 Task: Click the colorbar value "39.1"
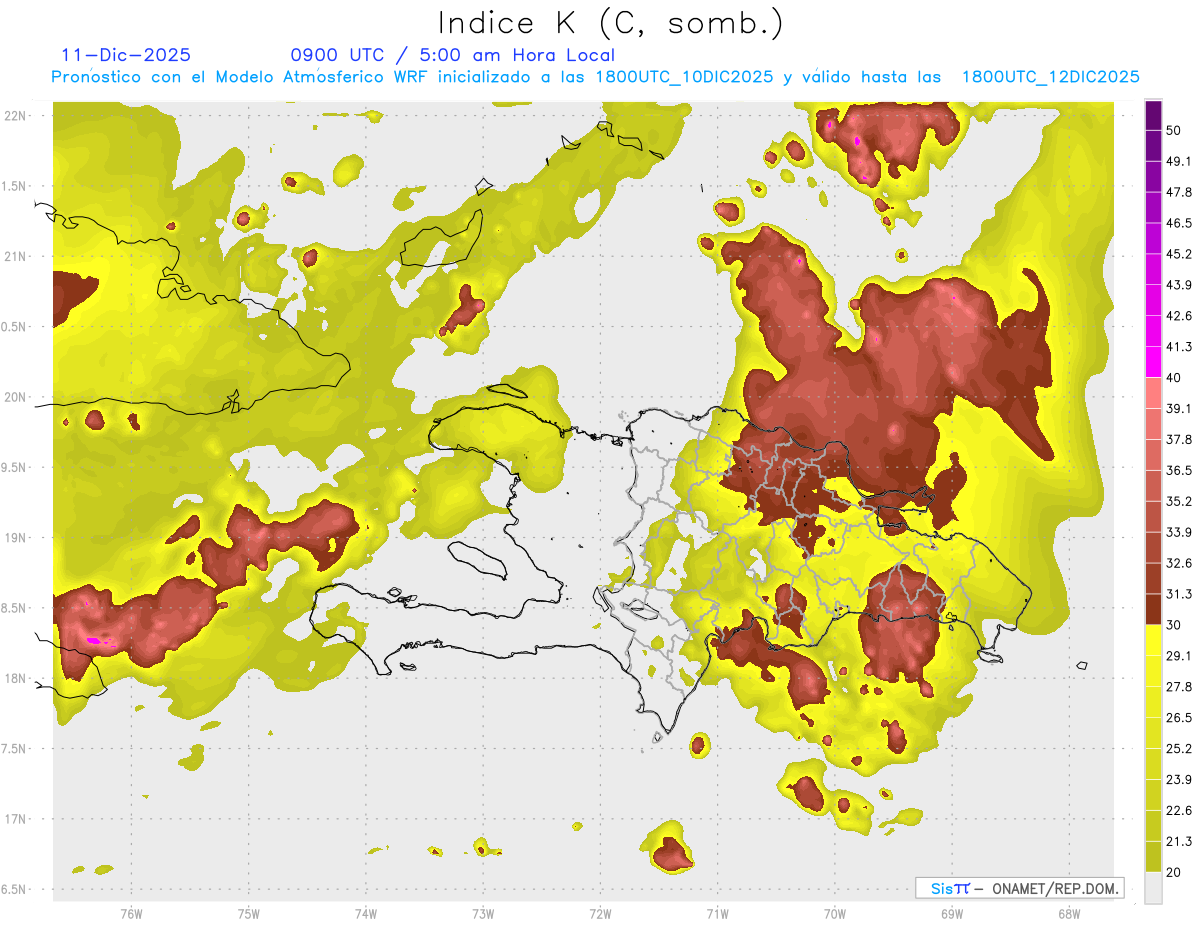pos(1180,408)
